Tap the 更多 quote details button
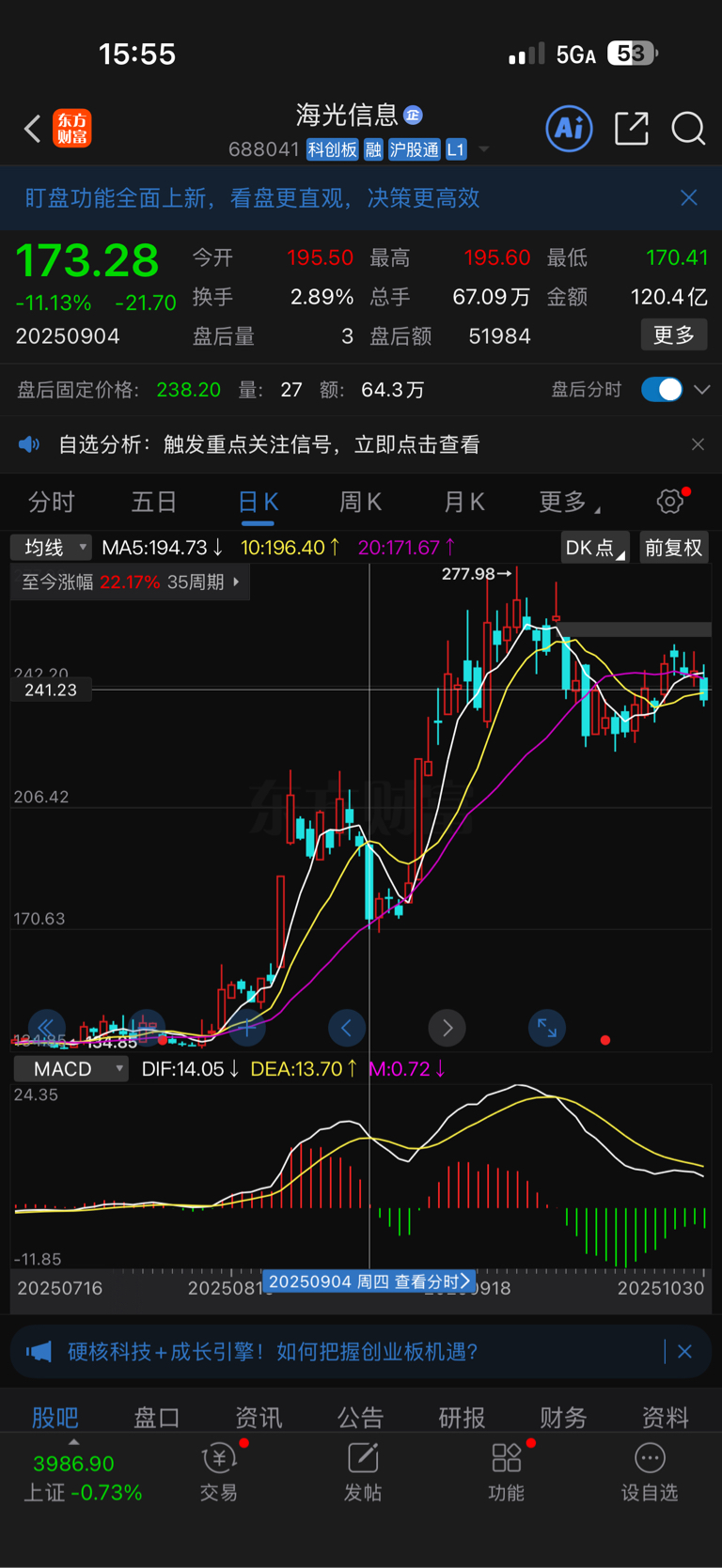Image resolution: width=722 pixels, height=1568 pixels. click(674, 335)
